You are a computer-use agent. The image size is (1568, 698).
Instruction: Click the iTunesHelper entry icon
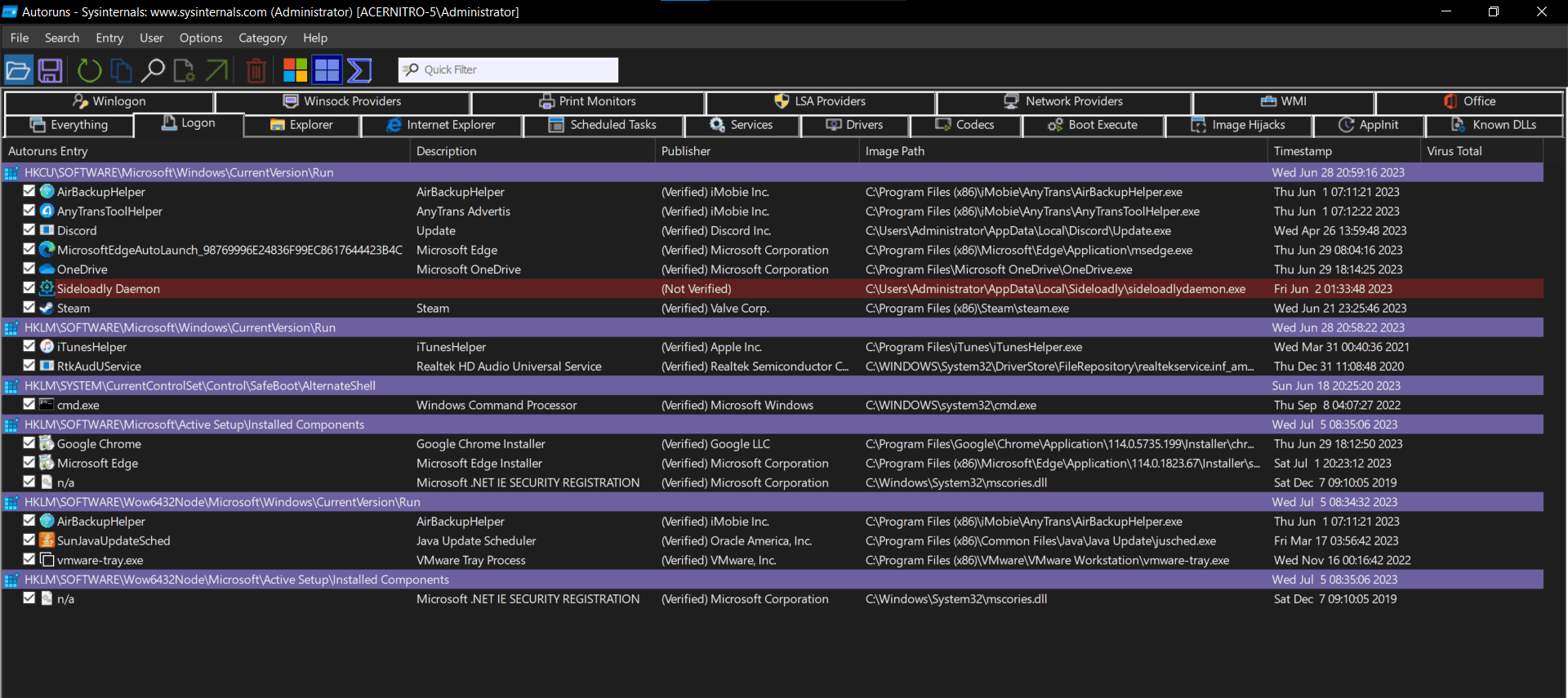click(x=47, y=346)
